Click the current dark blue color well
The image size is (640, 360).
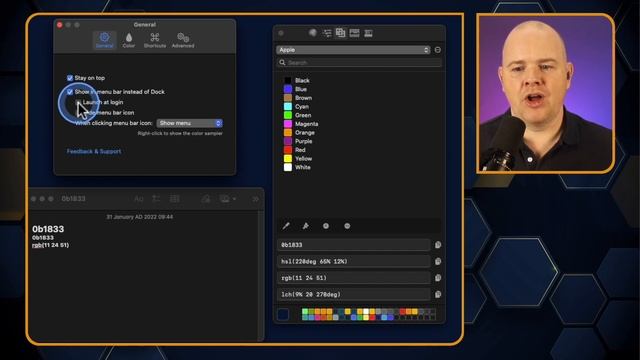(283, 314)
